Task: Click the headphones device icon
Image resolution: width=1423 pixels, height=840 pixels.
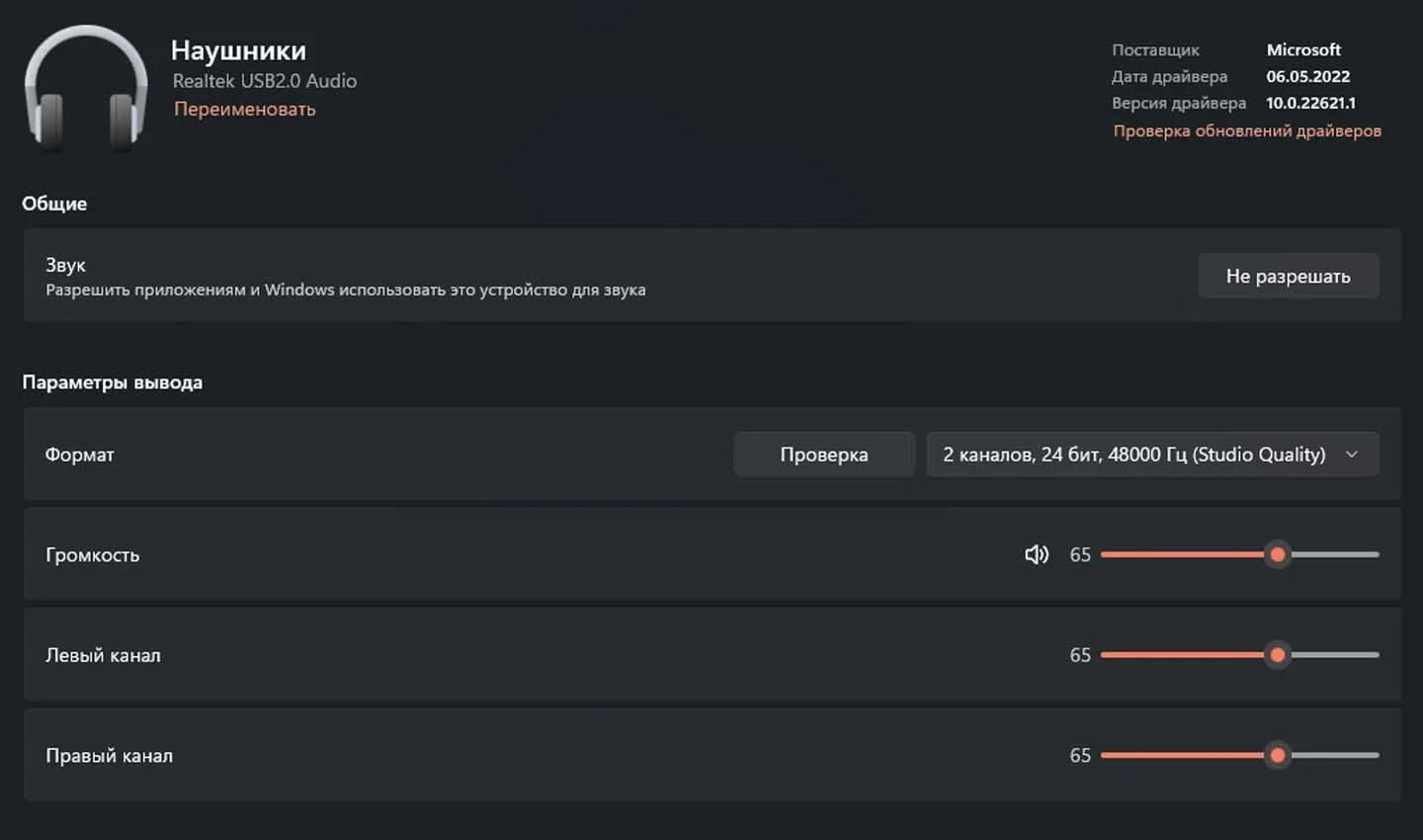Action: tap(86, 89)
